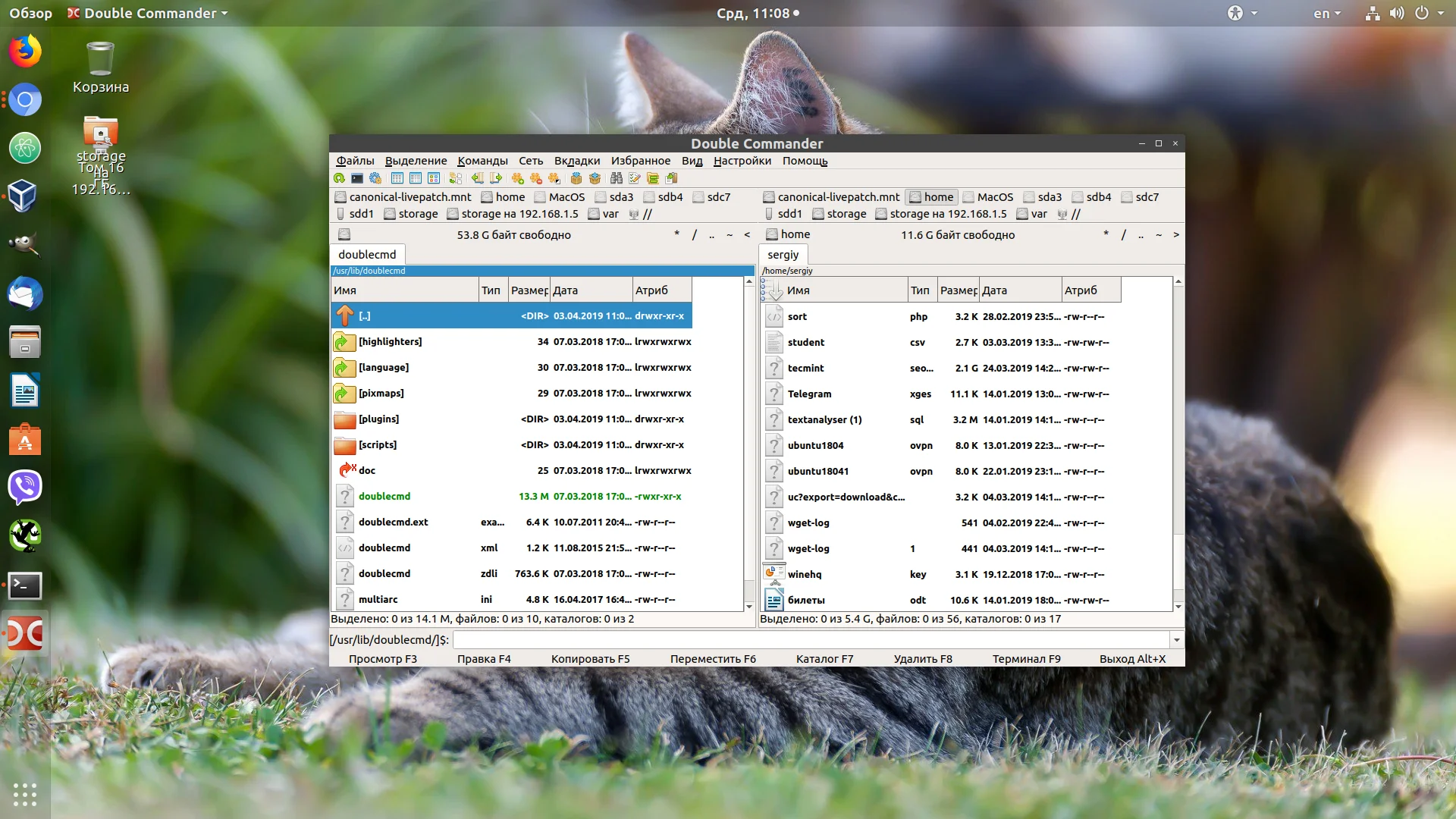The width and height of the screenshot is (1456, 819).
Task: Switch to thumbnails view icon
Action: [434, 178]
